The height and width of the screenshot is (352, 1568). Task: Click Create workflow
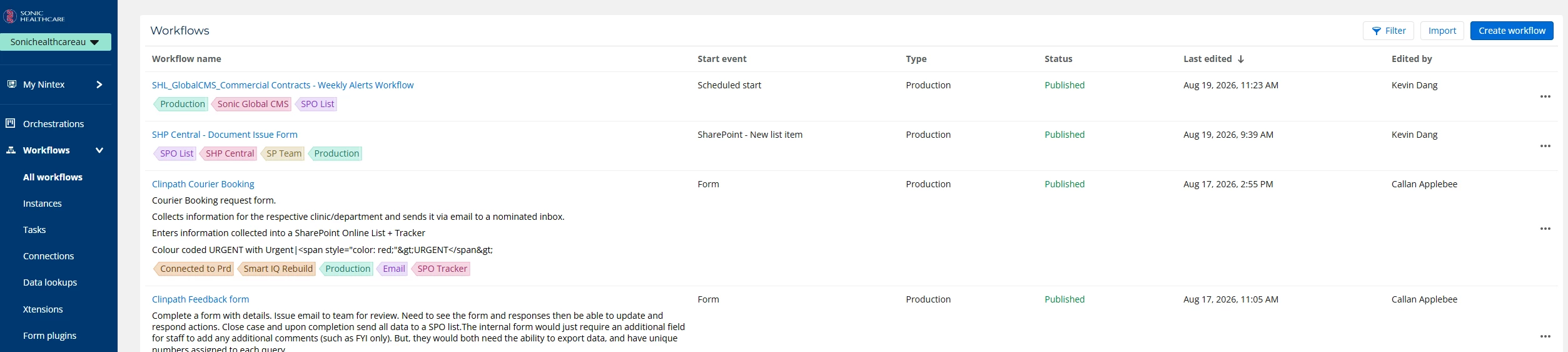[1511, 31]
